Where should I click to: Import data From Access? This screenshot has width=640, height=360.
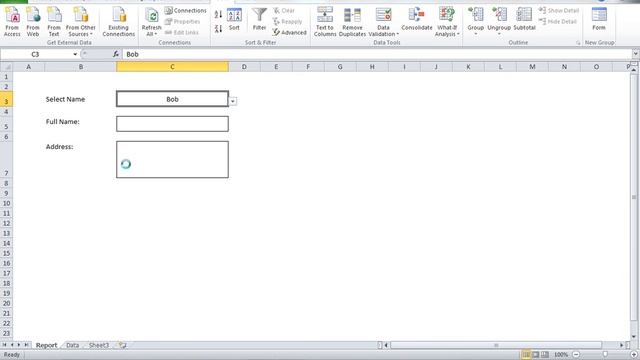tap(12, 22)
